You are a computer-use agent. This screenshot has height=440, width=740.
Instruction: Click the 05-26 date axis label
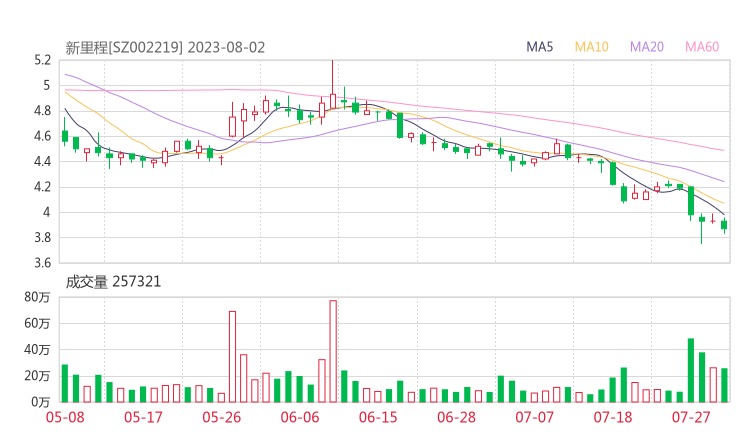pos(221,417)
